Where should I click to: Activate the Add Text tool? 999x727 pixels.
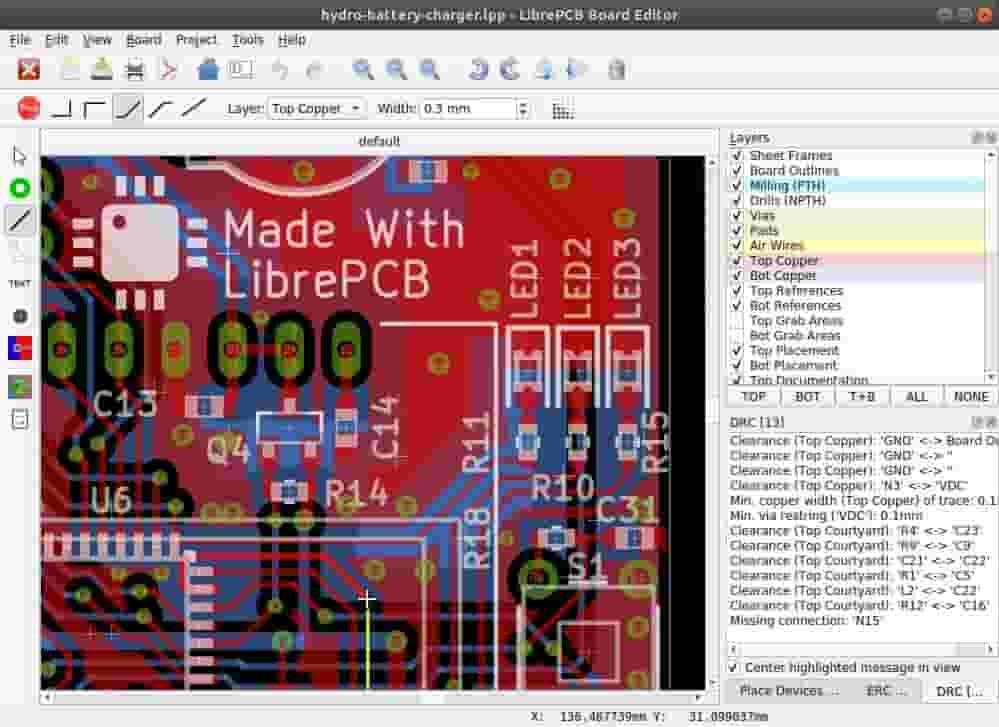pos(17,283)
